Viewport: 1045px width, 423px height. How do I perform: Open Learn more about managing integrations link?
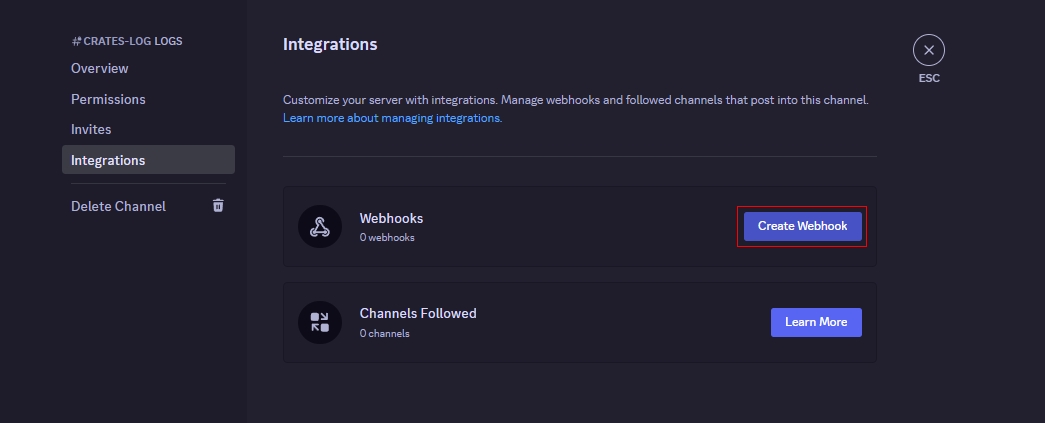(x=392, y=118)
